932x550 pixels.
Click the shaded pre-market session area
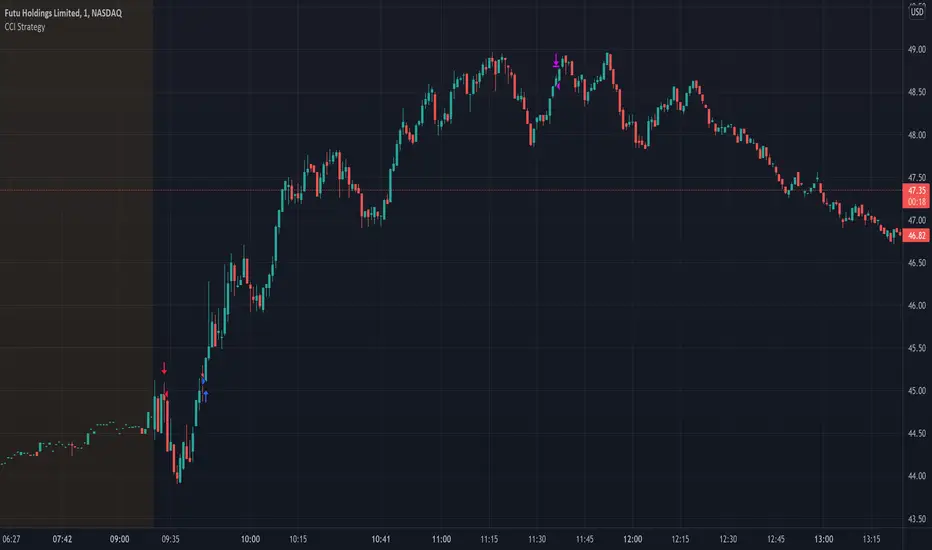coord(75,250)
